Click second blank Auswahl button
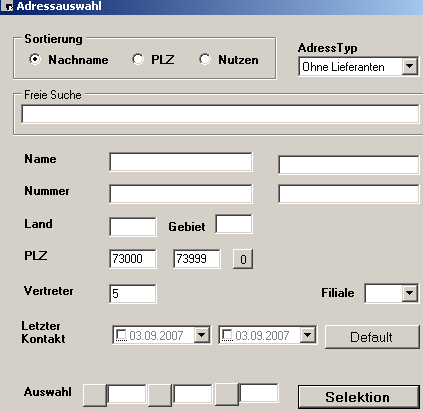The image size is (423, 412). [160, 395]
